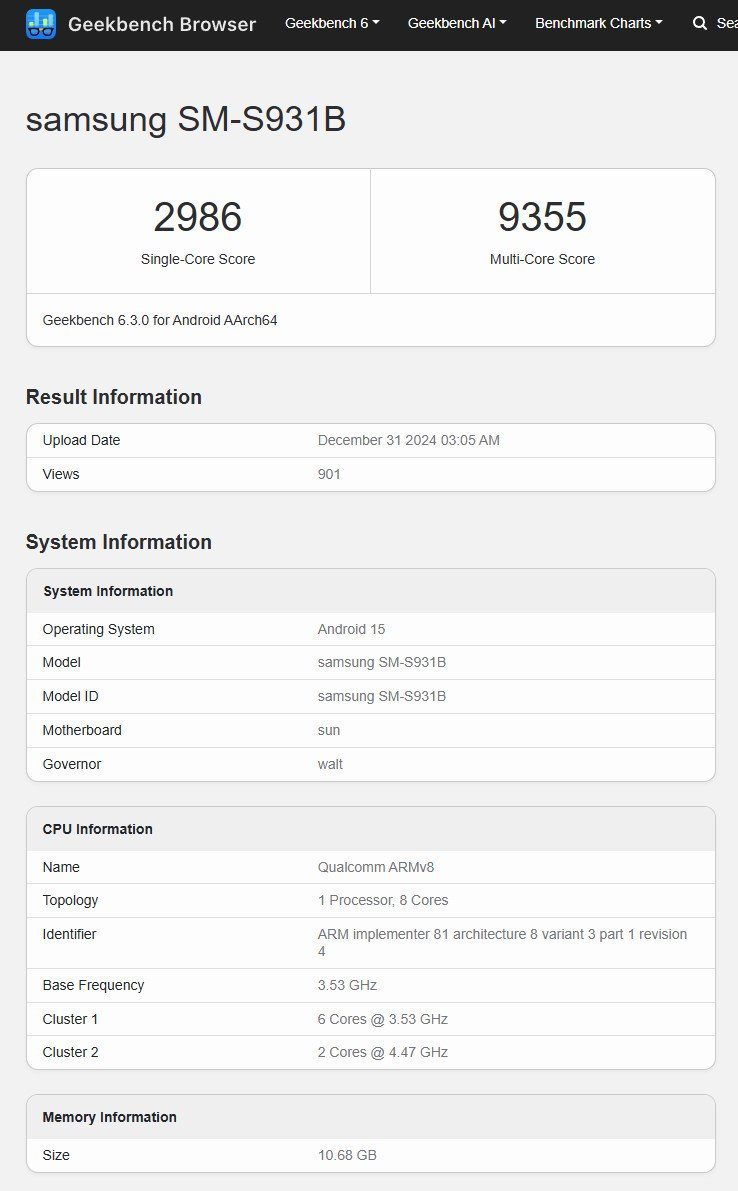The width and height of the screenshot is (738, 1191).
Task: Click the Multi-Core Score panel
Action: (x=543, y=230)
